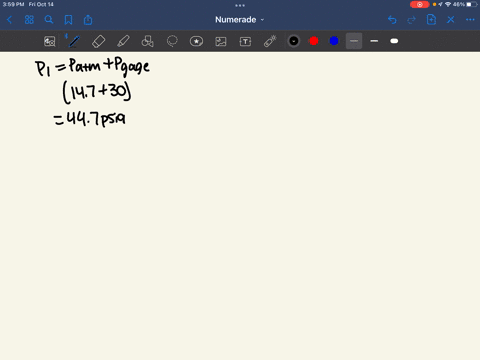Go back with the left chevron
Viewport: 480px width, 360px height.
point(9,20)
